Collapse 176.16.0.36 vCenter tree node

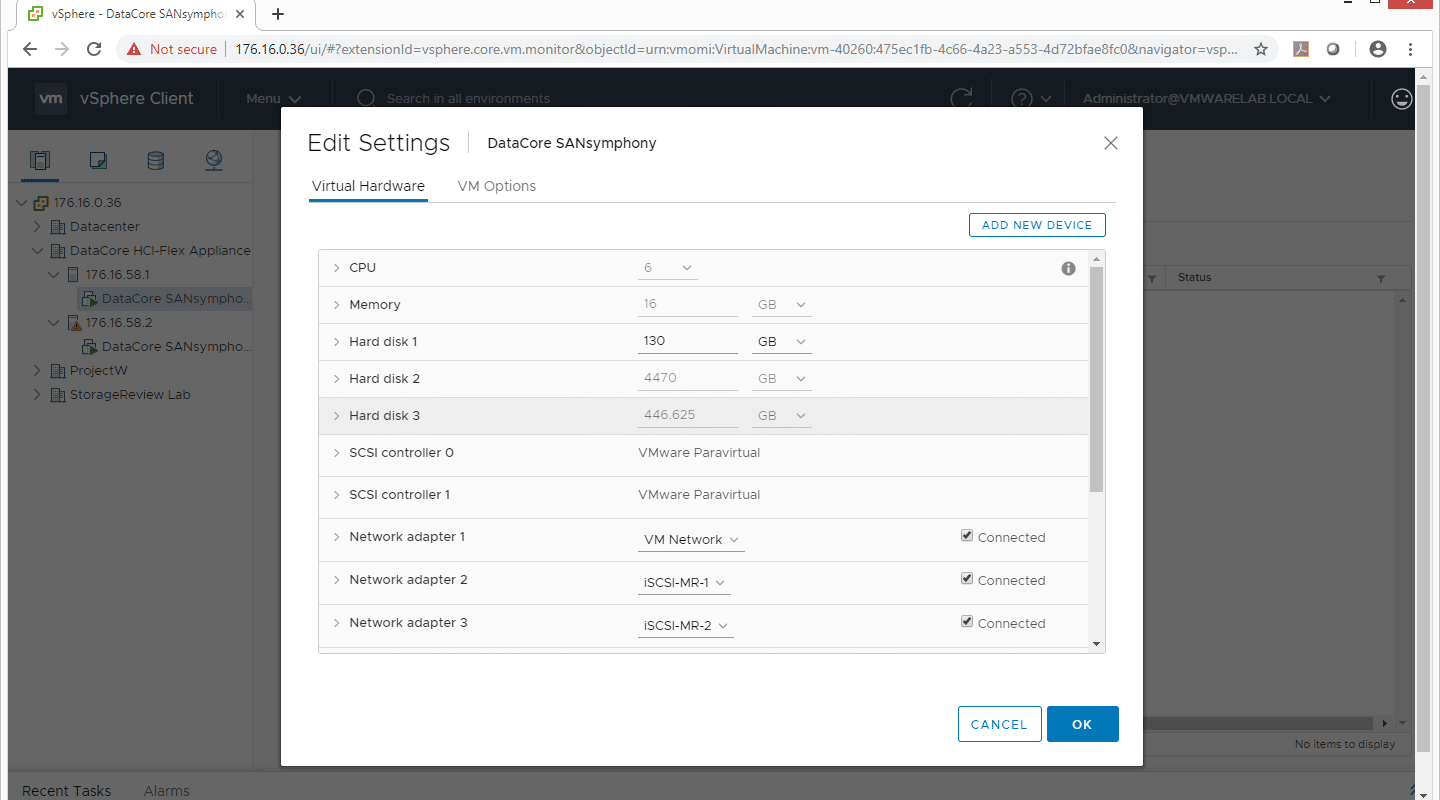22,203
